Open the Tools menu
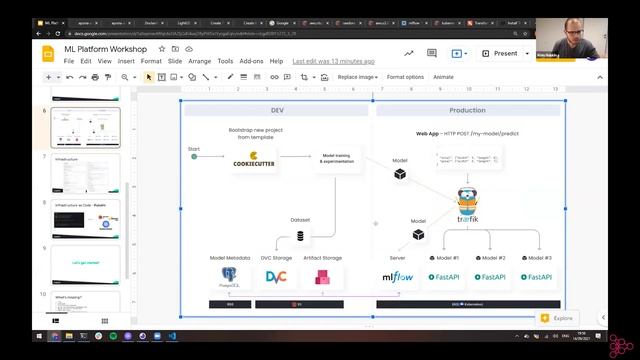The width and height of the screenshot is (640, 360). [225, 61]
